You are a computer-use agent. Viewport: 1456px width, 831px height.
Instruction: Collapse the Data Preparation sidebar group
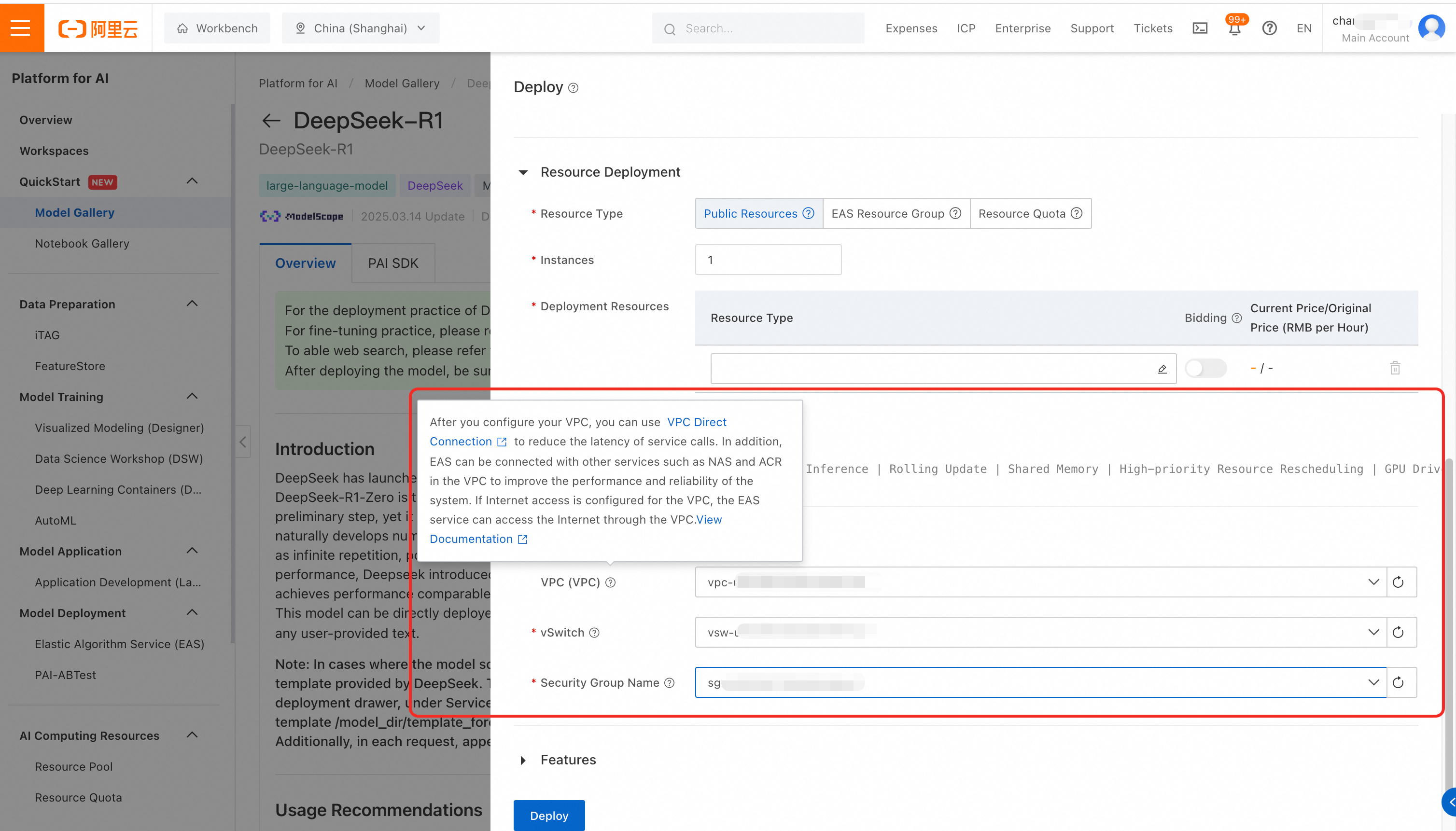pos(193,304)
